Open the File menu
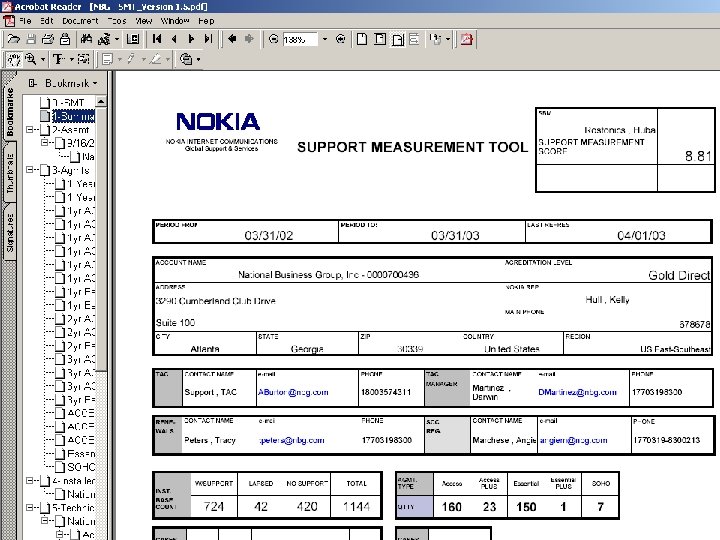The height and width of the screenshot is (540, 720). pyautogui.click(x=25, y=21)
